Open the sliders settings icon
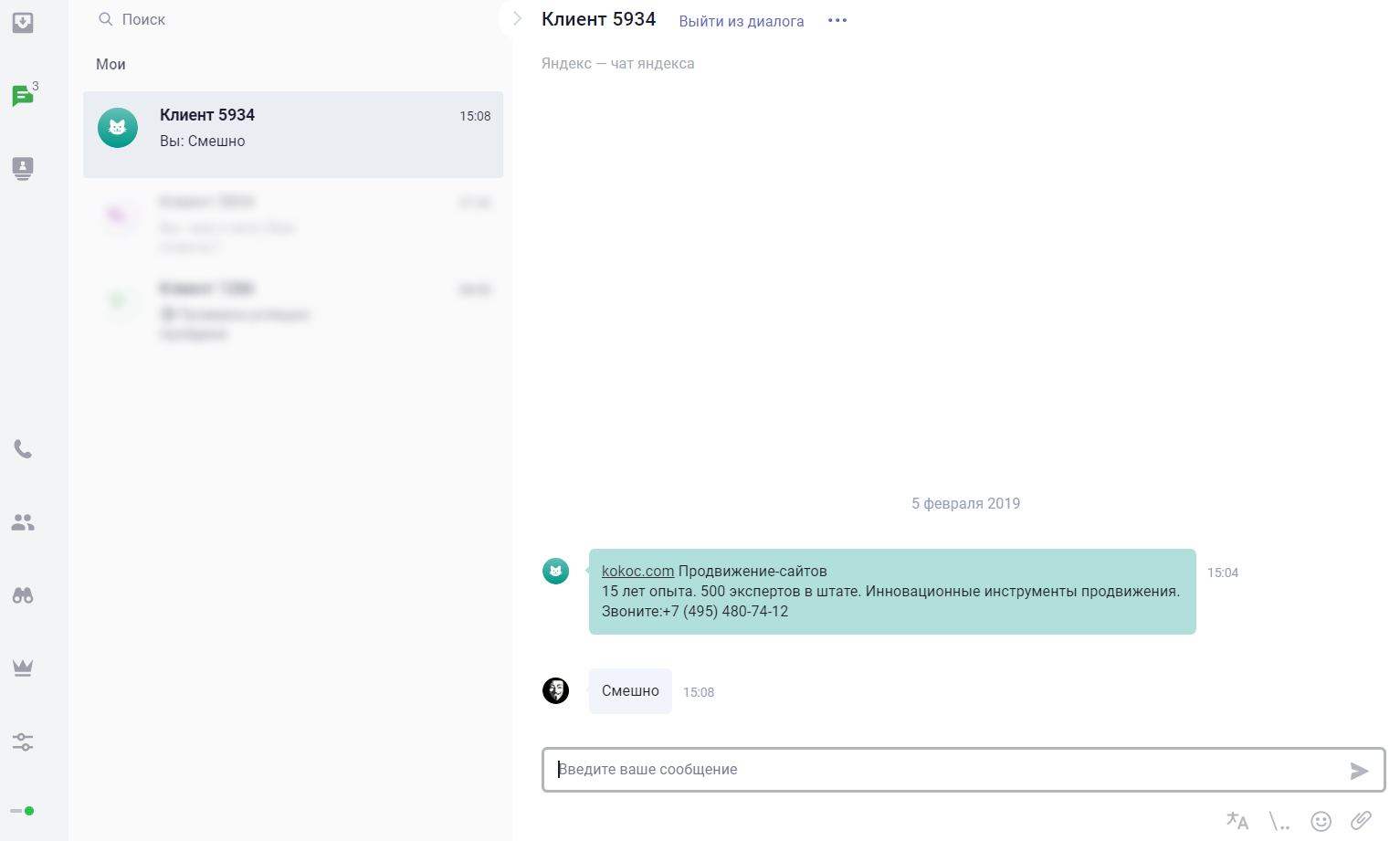The width and height of the screenshot is (1400, 841). click(23, 741)
